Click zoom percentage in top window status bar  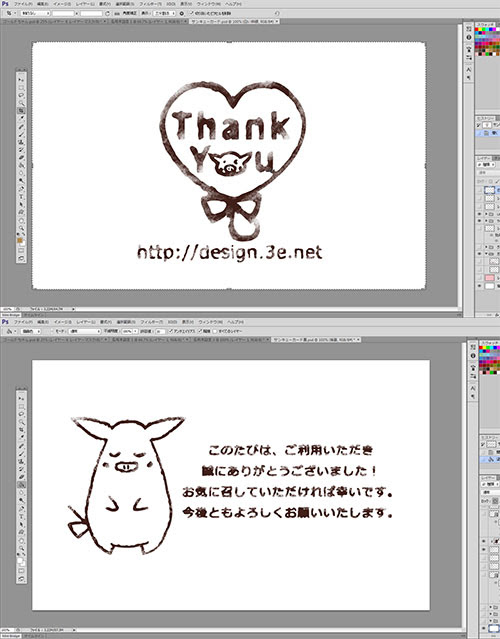[6, 309]
